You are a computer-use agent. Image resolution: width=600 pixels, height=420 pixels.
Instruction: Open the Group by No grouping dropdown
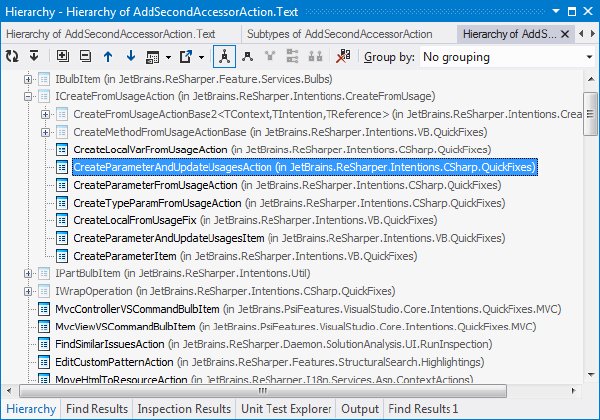508,57
